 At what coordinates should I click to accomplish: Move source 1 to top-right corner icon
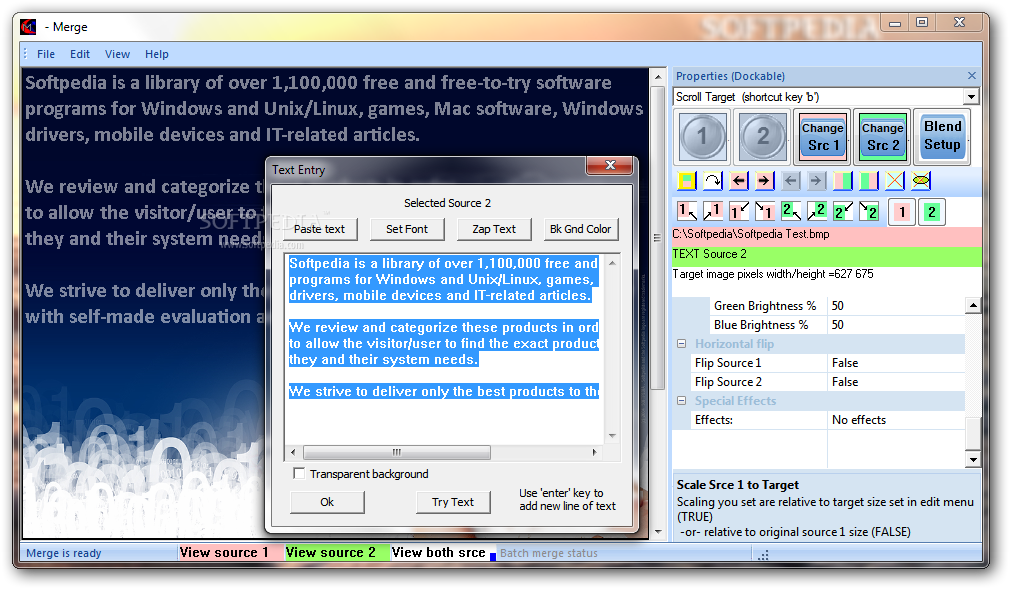712,211
